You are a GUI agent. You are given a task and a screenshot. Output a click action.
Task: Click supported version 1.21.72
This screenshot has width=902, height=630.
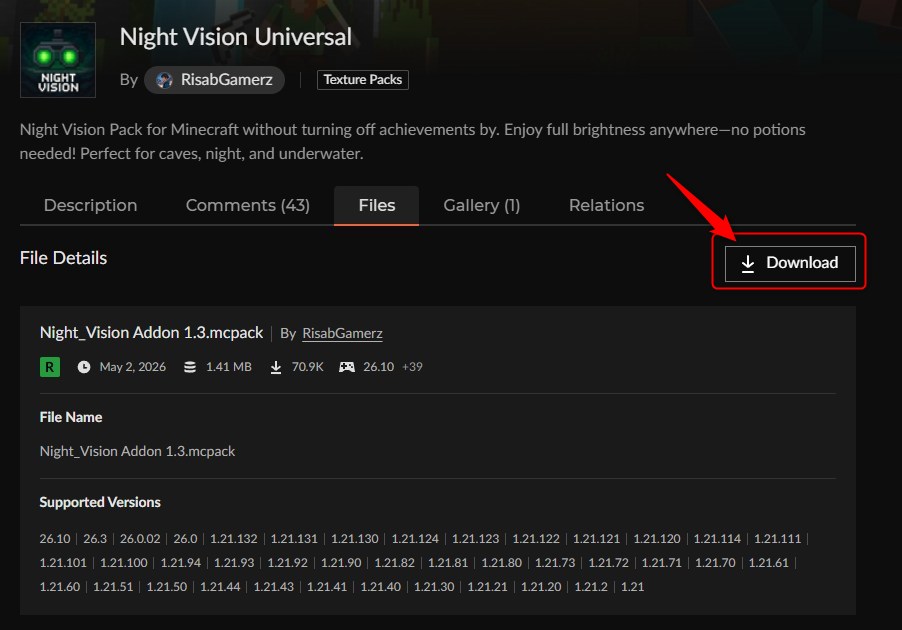coord(608,563)
